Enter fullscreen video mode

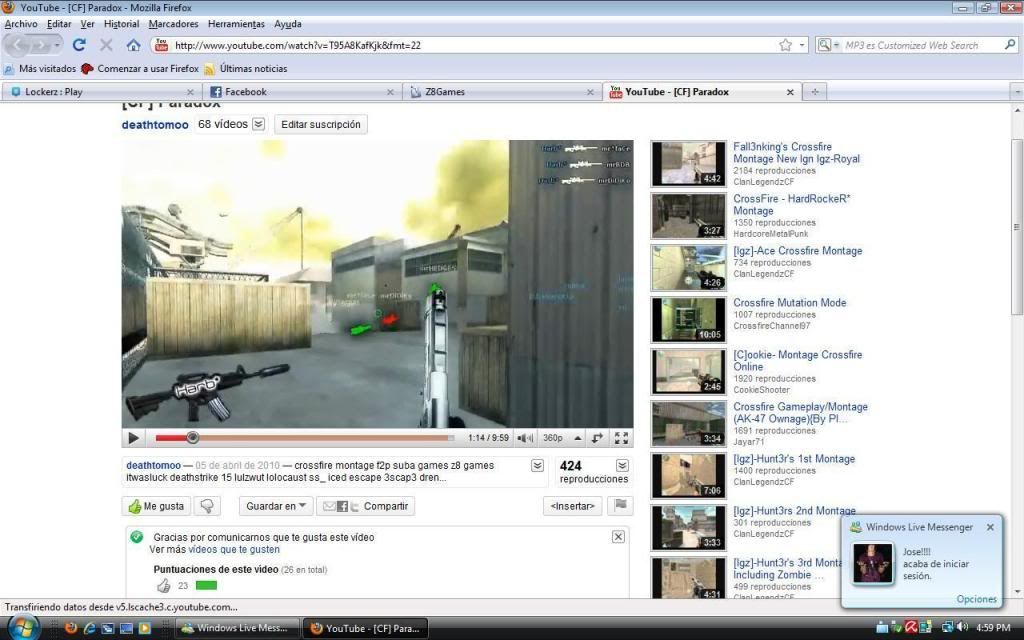(x=621, y=438)
